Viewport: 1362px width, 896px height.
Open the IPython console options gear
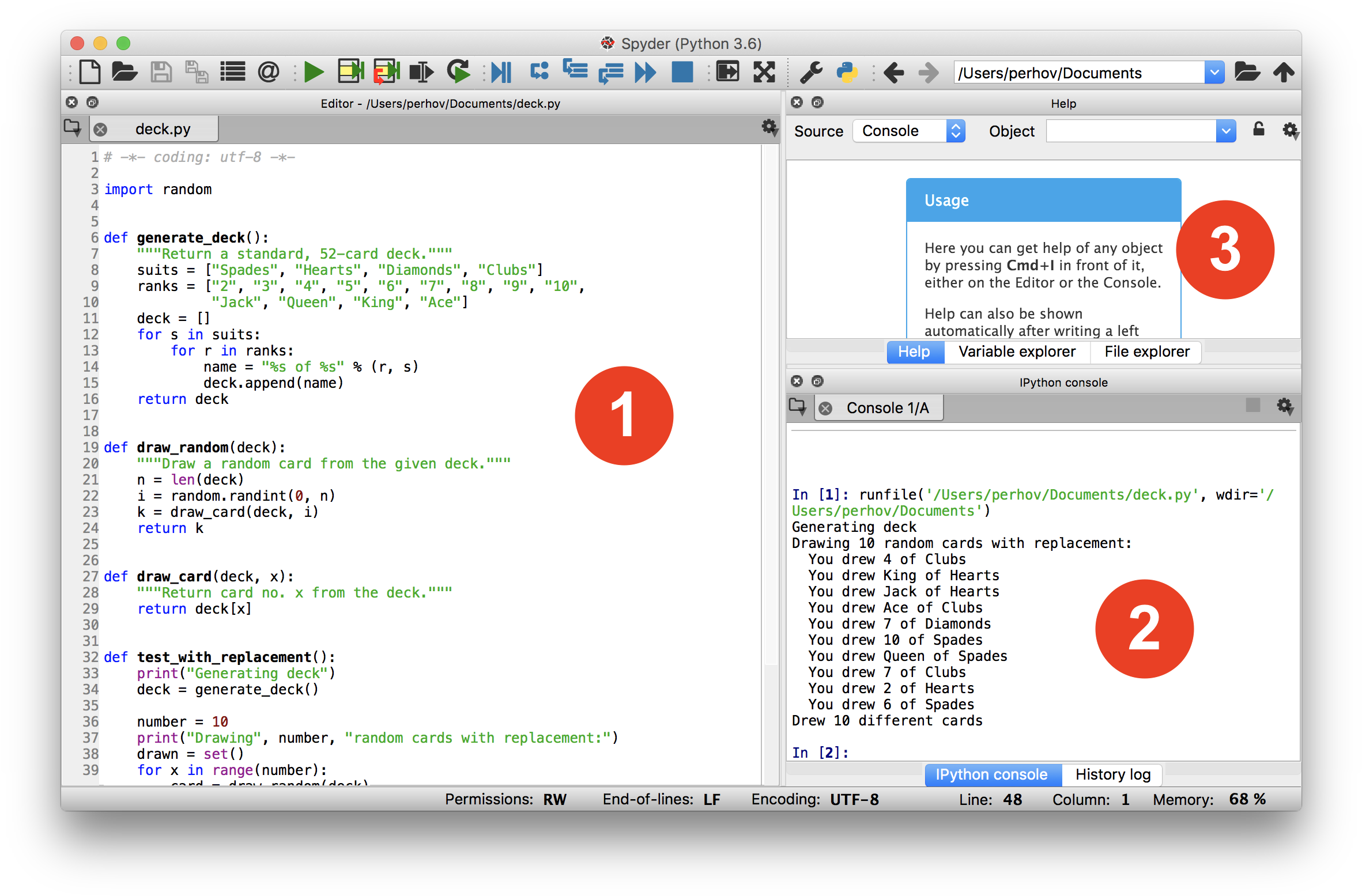click(1285, 406)
